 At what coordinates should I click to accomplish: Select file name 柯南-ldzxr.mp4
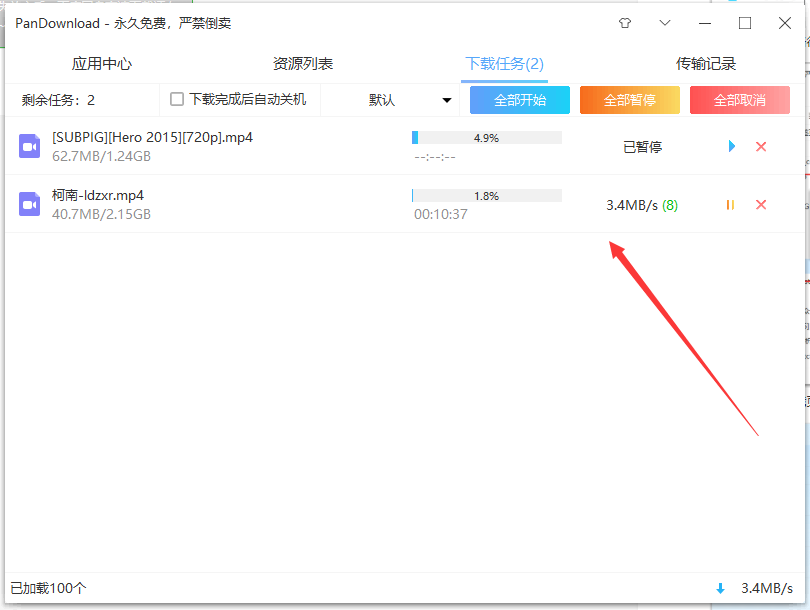[x=98, y=195]
